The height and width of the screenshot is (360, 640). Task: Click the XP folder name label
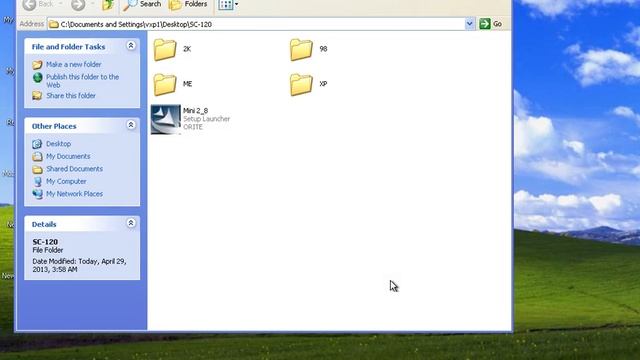tap(323, 84)
